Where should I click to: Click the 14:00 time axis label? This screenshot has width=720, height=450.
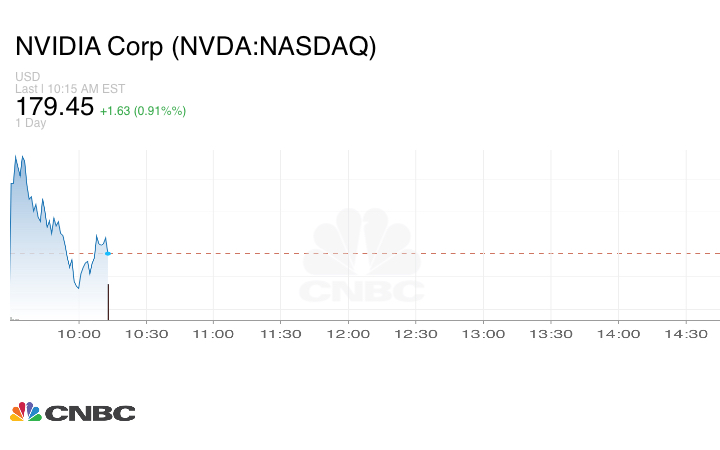click(x=618, y=334)
